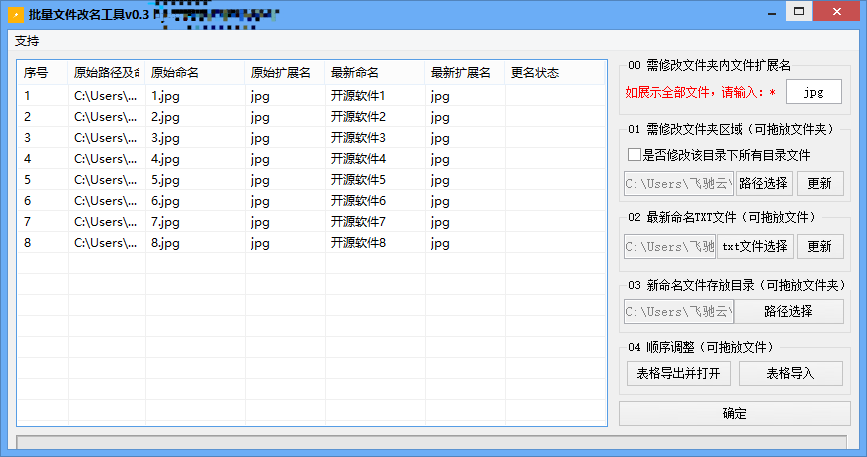Screen dimensions: 867x457
Task: Click the cell 开源软件5
Action: [375, 180]
